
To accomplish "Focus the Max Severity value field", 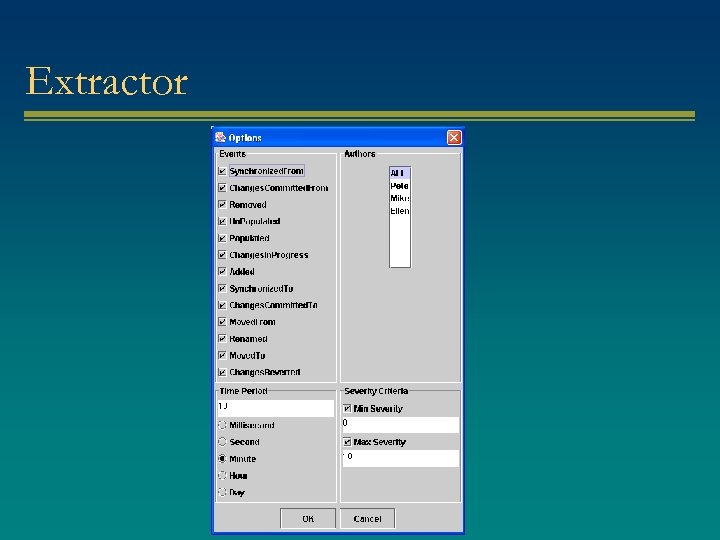I will (x=400, y=458).
